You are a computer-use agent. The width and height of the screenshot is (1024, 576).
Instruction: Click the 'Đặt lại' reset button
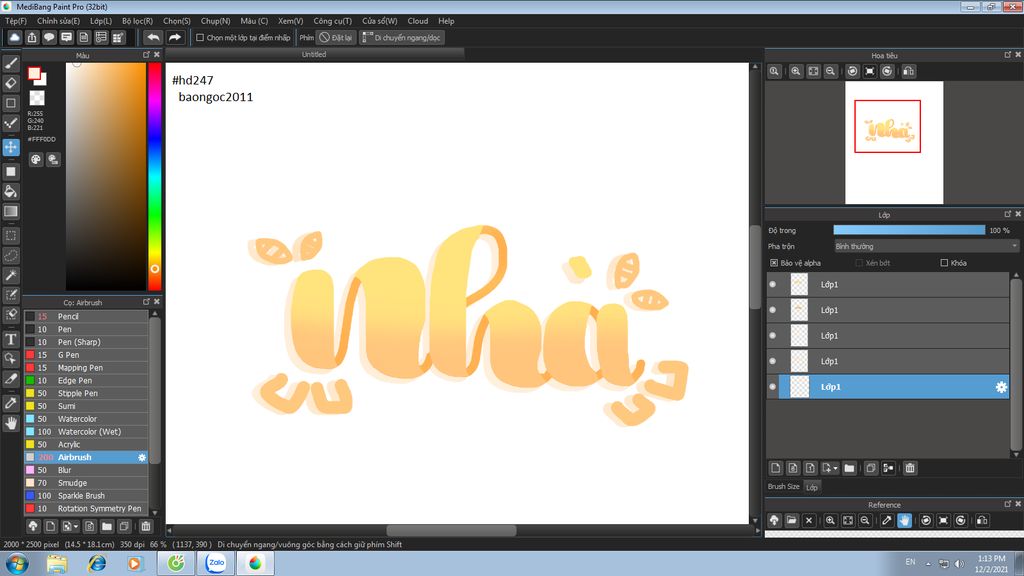[336, 37]
